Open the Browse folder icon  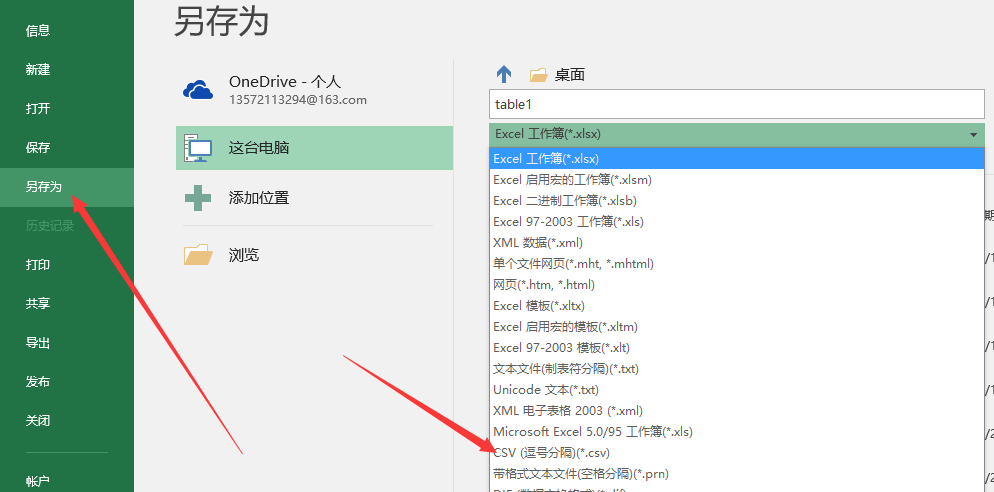coord(198,255)
